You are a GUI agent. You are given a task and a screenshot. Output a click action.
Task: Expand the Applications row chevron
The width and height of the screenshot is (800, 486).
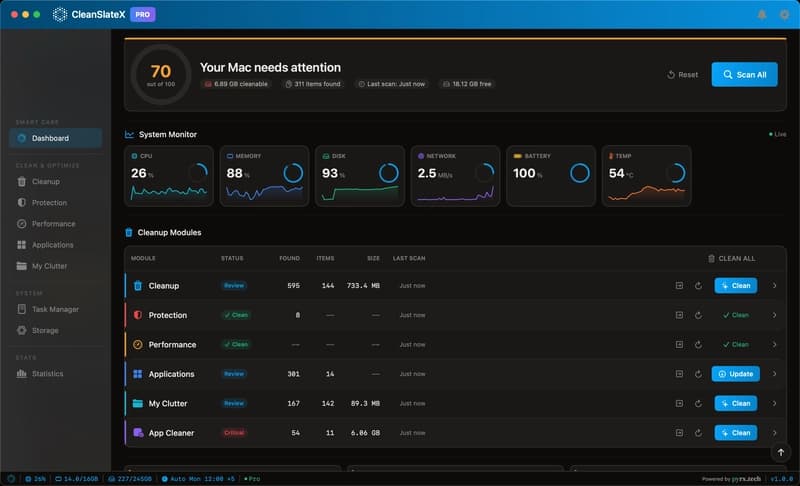(774, 374)
